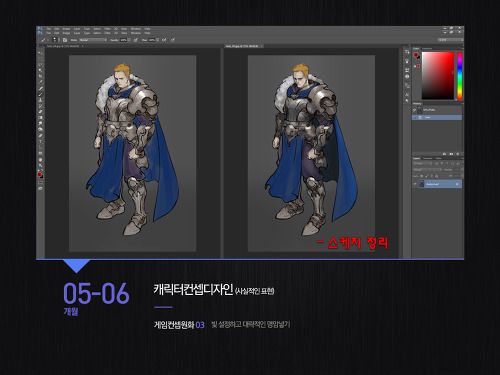Select the Gradient tool
This screenshot has width=500, height=375.
[x=41, y=117]
